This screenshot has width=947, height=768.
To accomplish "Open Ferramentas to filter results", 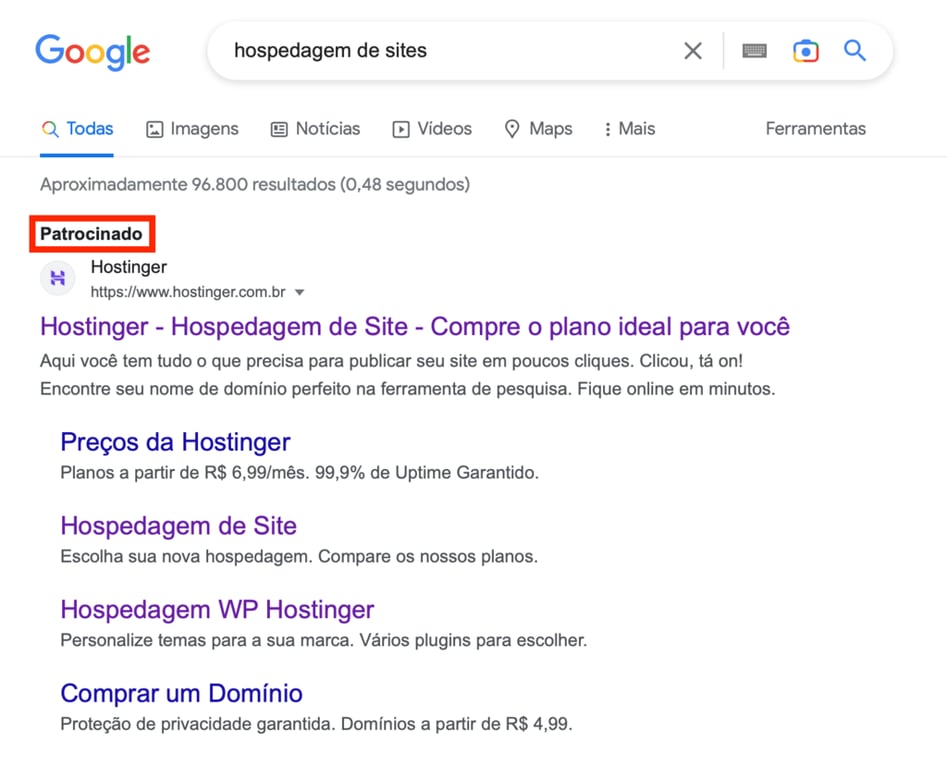I will coord(815,129).
